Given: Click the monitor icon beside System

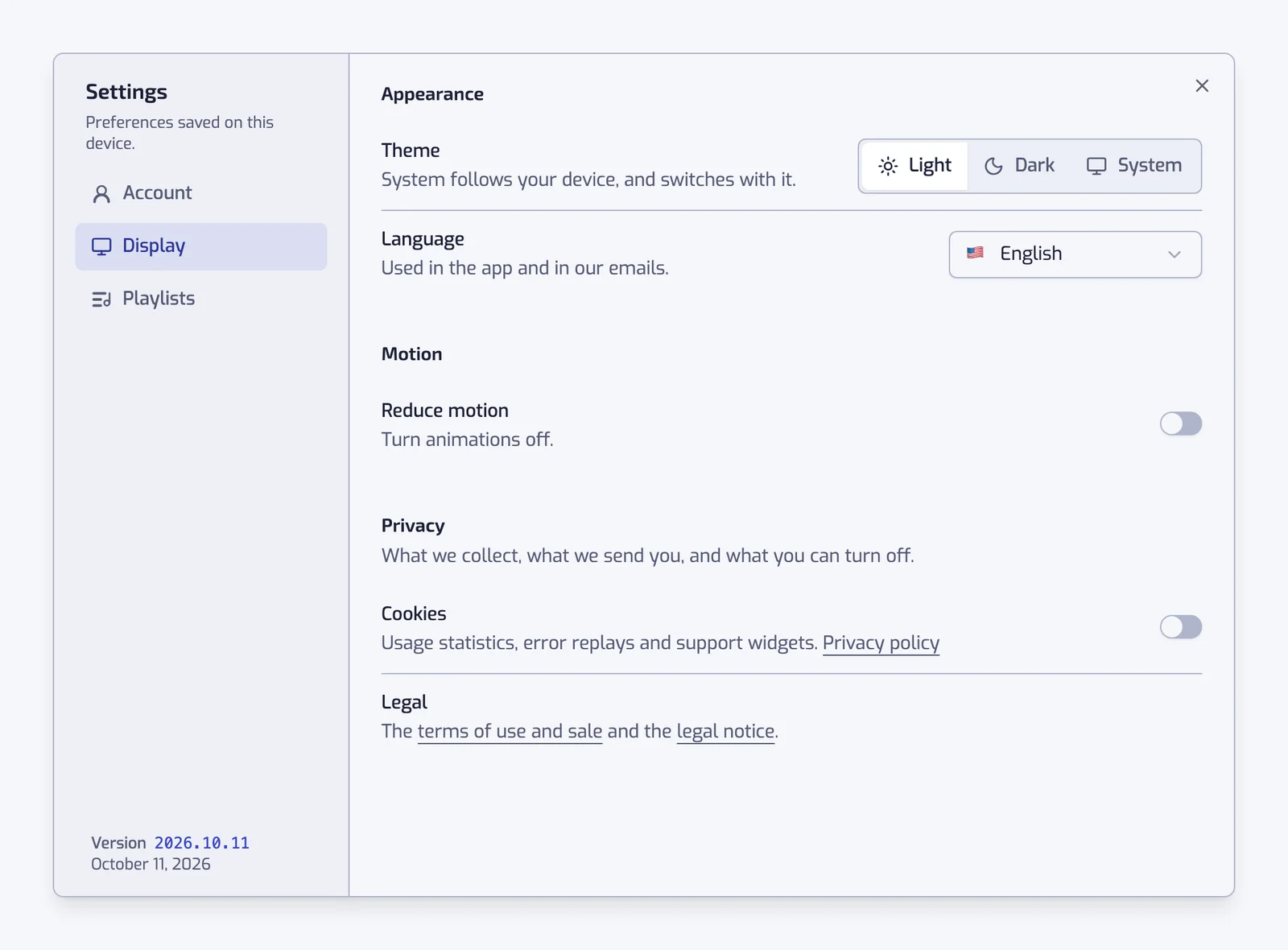Looking at the screenshot, I should click(x=1096, y=166).
